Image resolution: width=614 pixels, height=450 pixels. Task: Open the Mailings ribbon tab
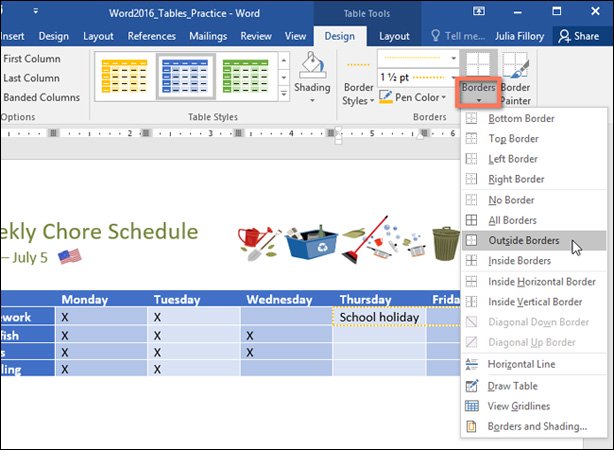tap(208, 36)
